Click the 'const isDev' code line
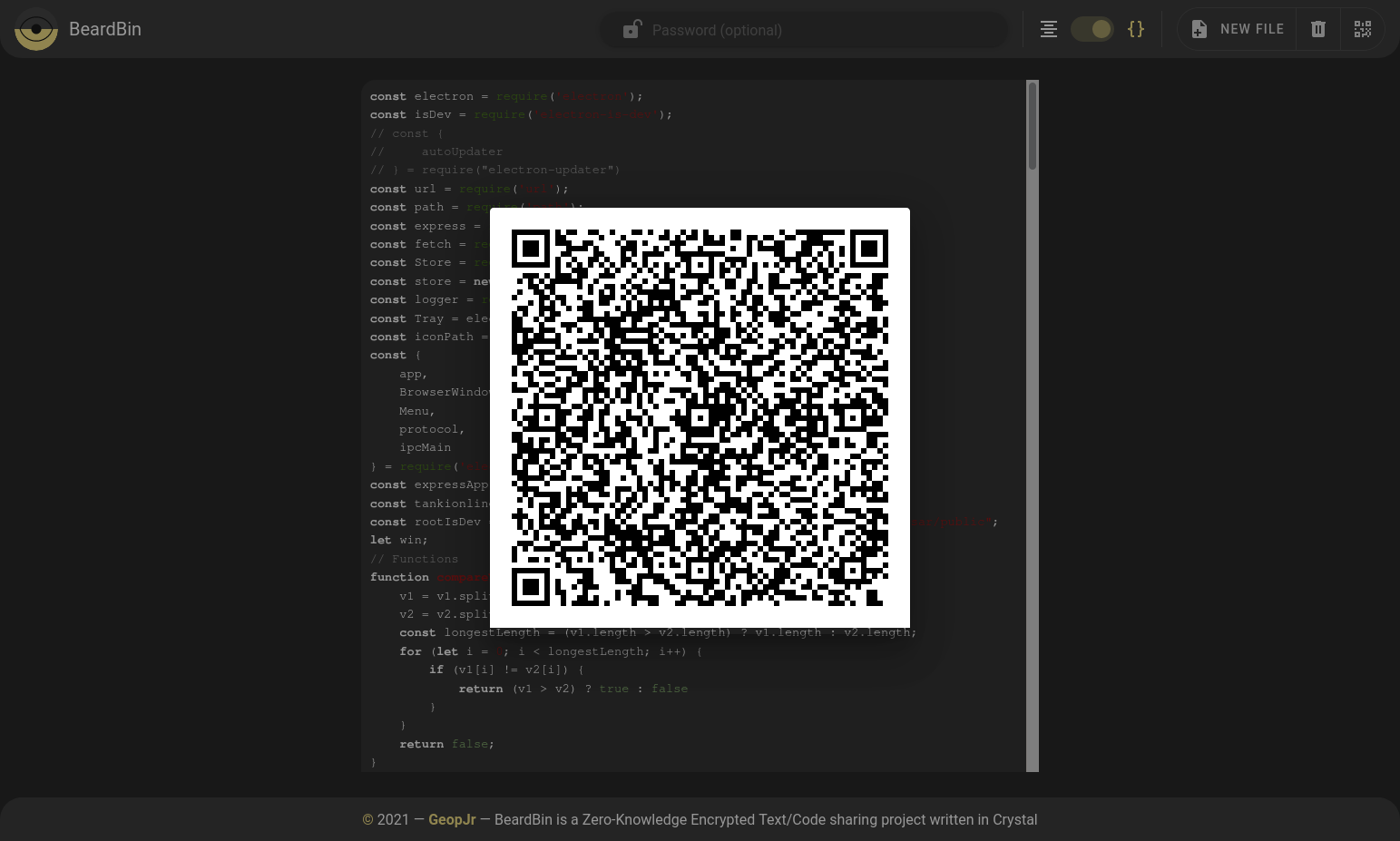The height and width of the screenshot is (841, 1400). tap(521, 114)
